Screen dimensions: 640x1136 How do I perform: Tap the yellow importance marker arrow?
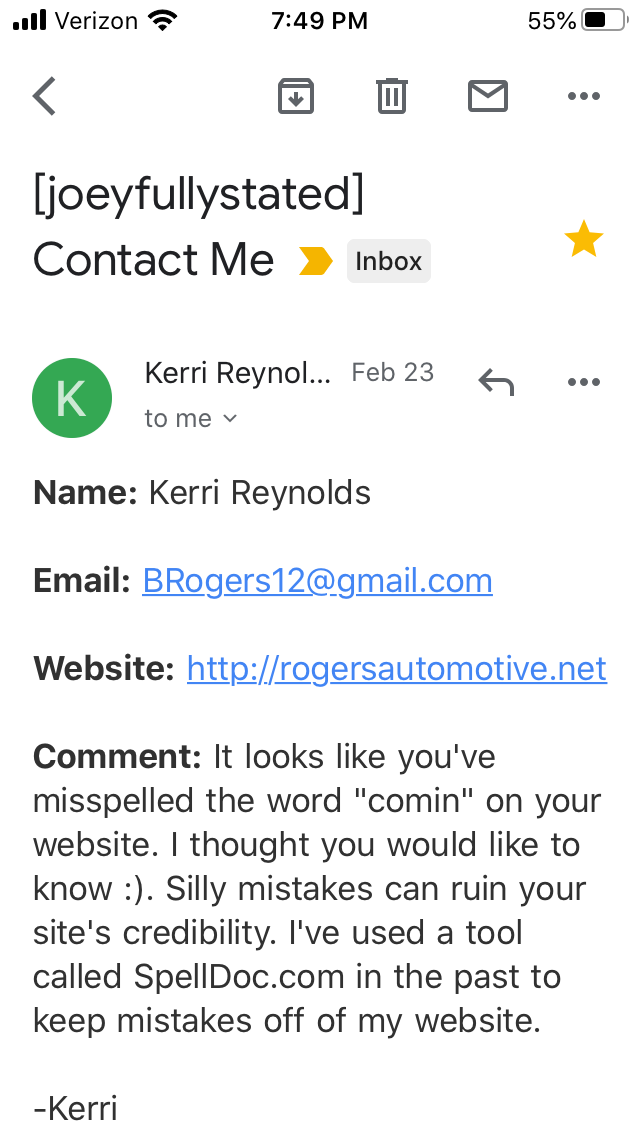click(x=315, y=261)
